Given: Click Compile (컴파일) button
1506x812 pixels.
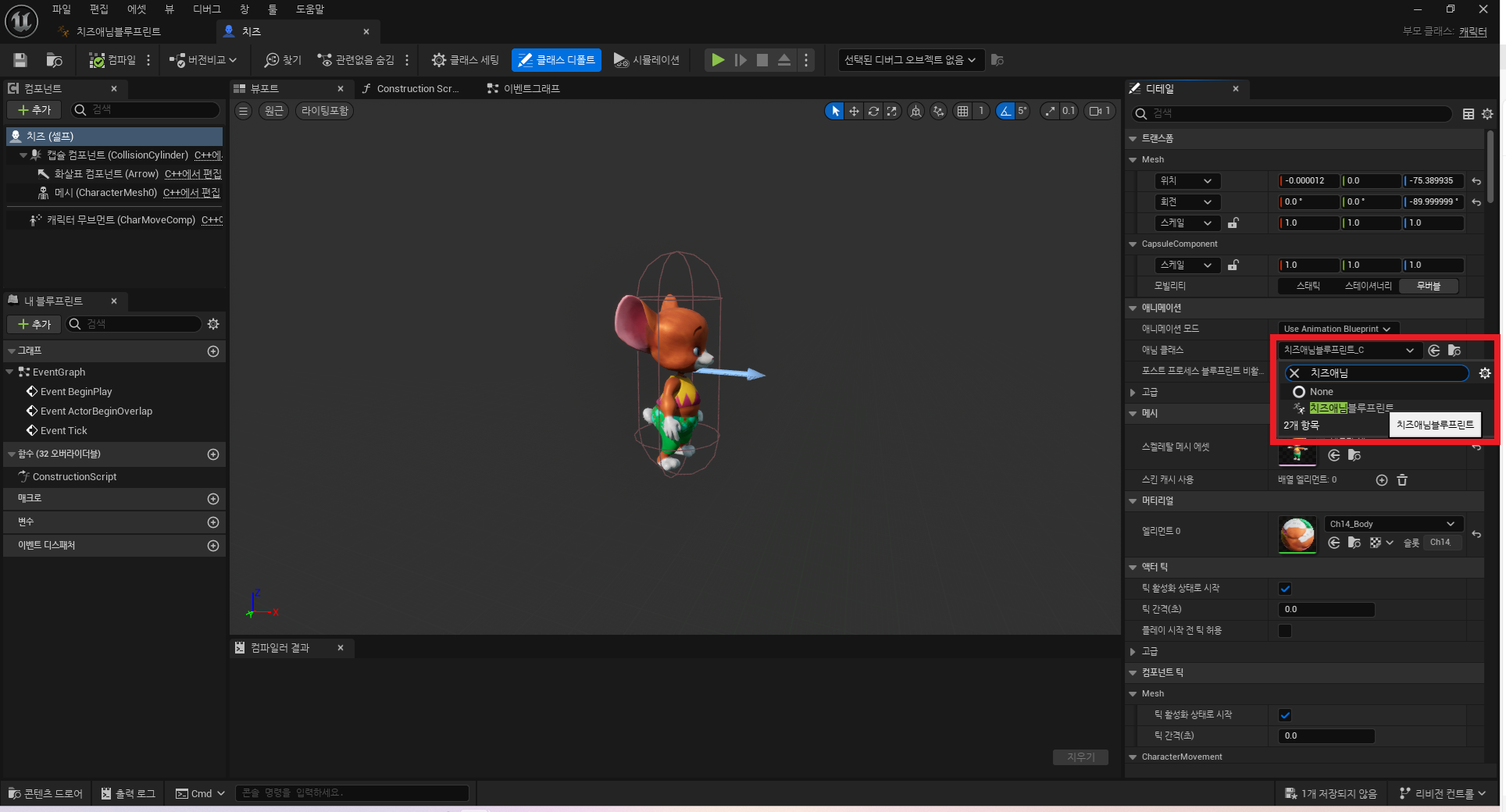Looking at the screenshot, I should [112, 60].
